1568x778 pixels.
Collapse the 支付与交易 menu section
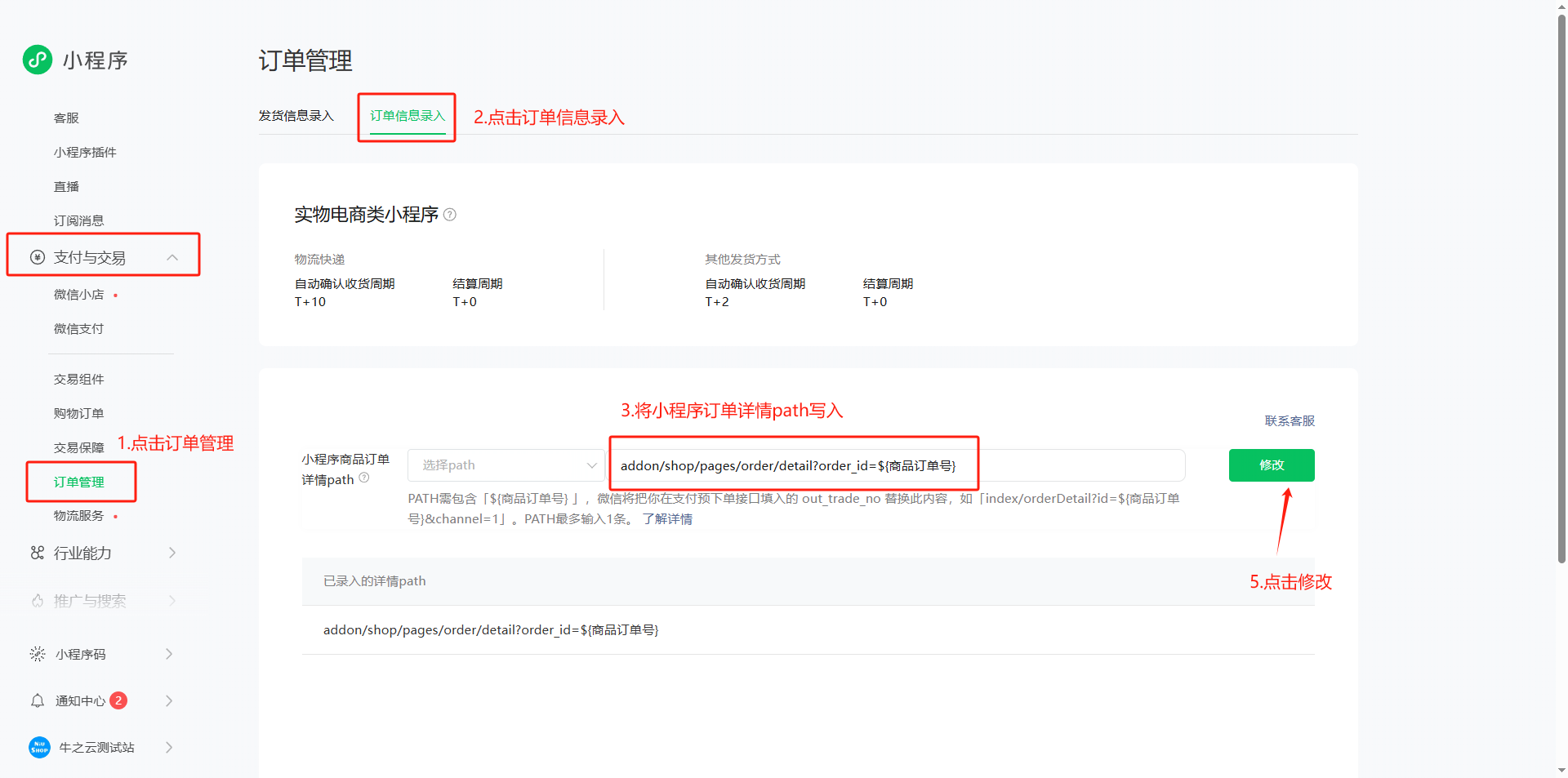click(x=172, y=258)
